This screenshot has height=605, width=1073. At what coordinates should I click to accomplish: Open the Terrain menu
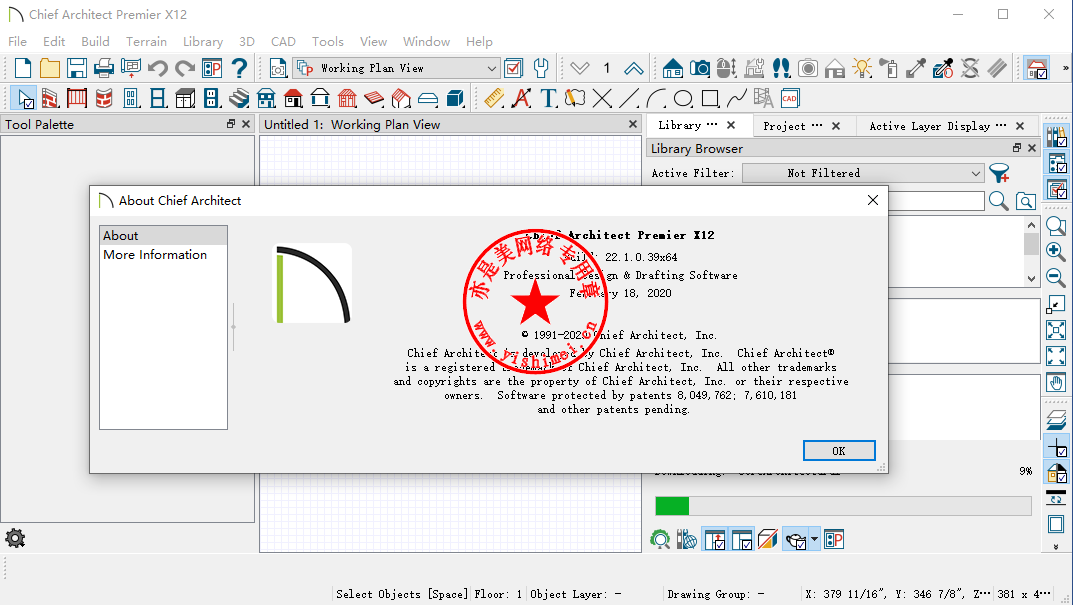click(146, 42)
